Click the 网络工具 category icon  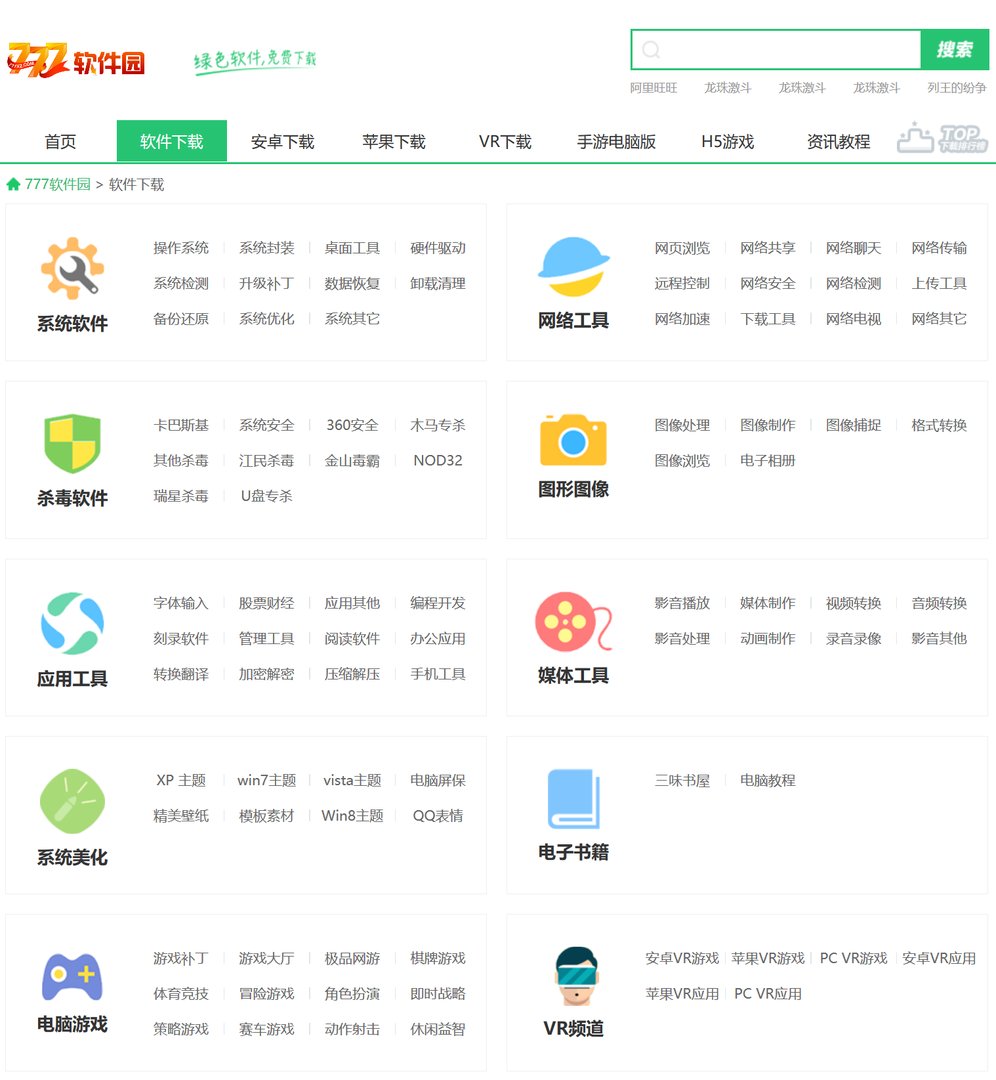(572, 265)
